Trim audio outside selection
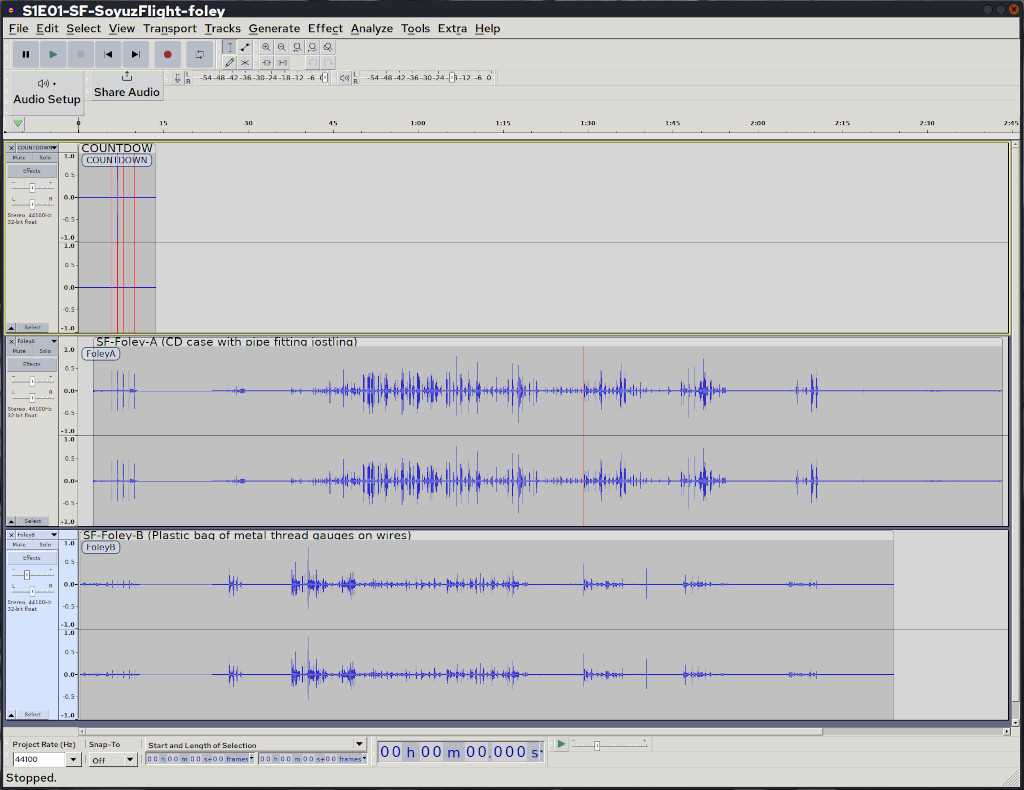1024x790 pixels. click(266, 63)
